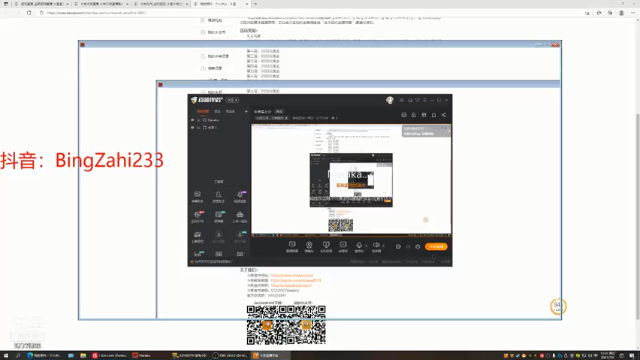The image size is (640, 360).
Task: Click the share icon at top right of preview
Action: coord(444,115)
